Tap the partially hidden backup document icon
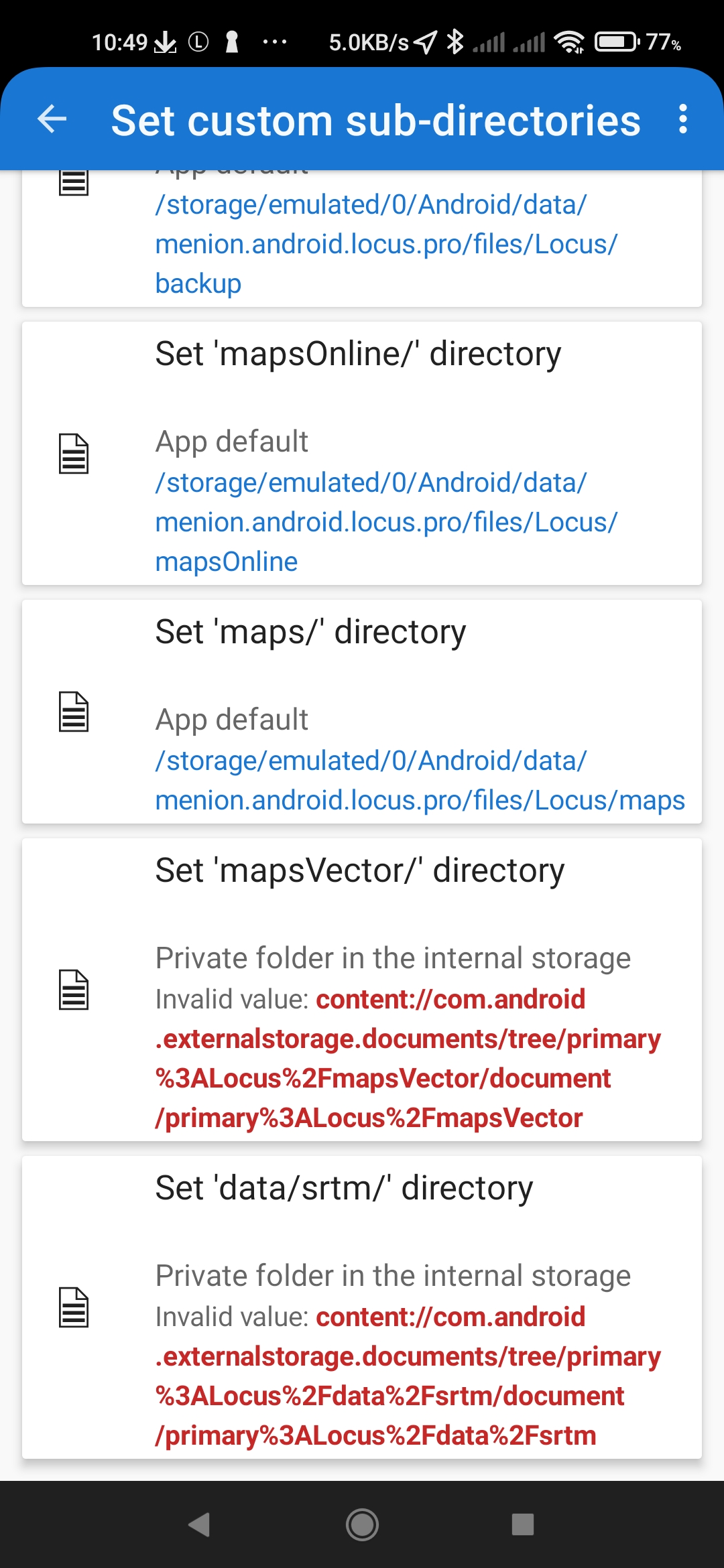 (74, 182)
